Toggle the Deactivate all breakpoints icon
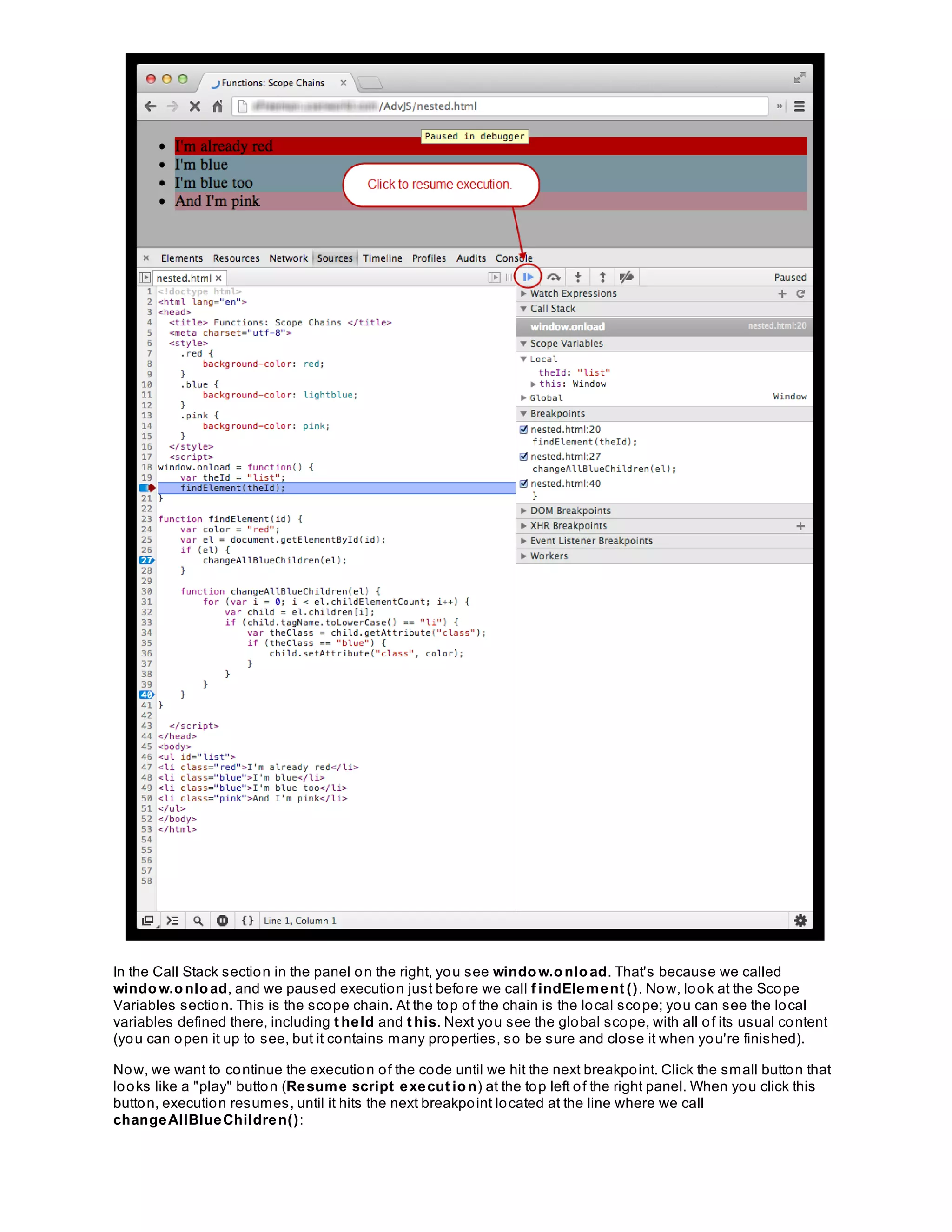Screen dimensions: 952x1232 (x=627, y=277)
